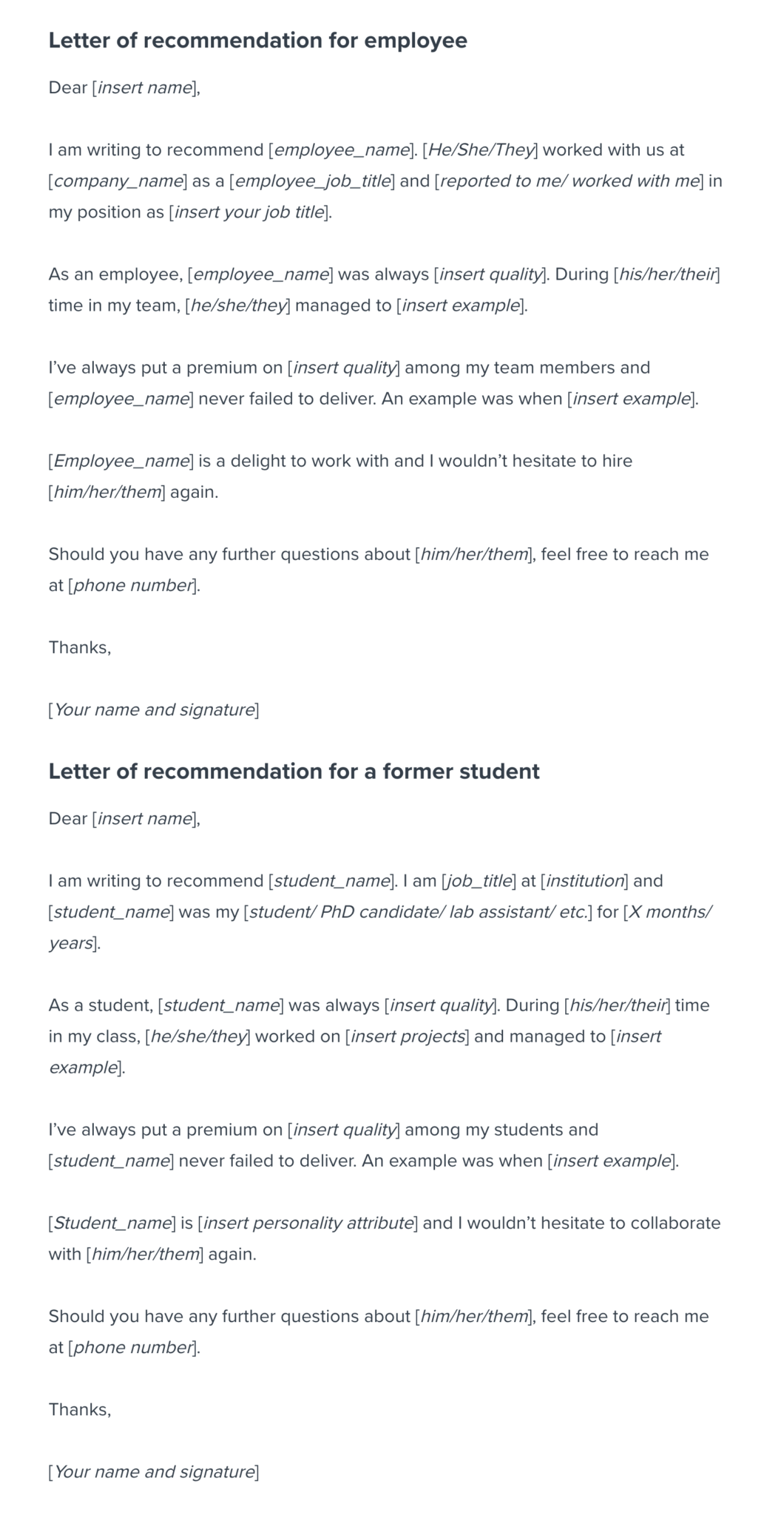Click the [Student_name] placeholder starting a sentence

point(112,1223)
